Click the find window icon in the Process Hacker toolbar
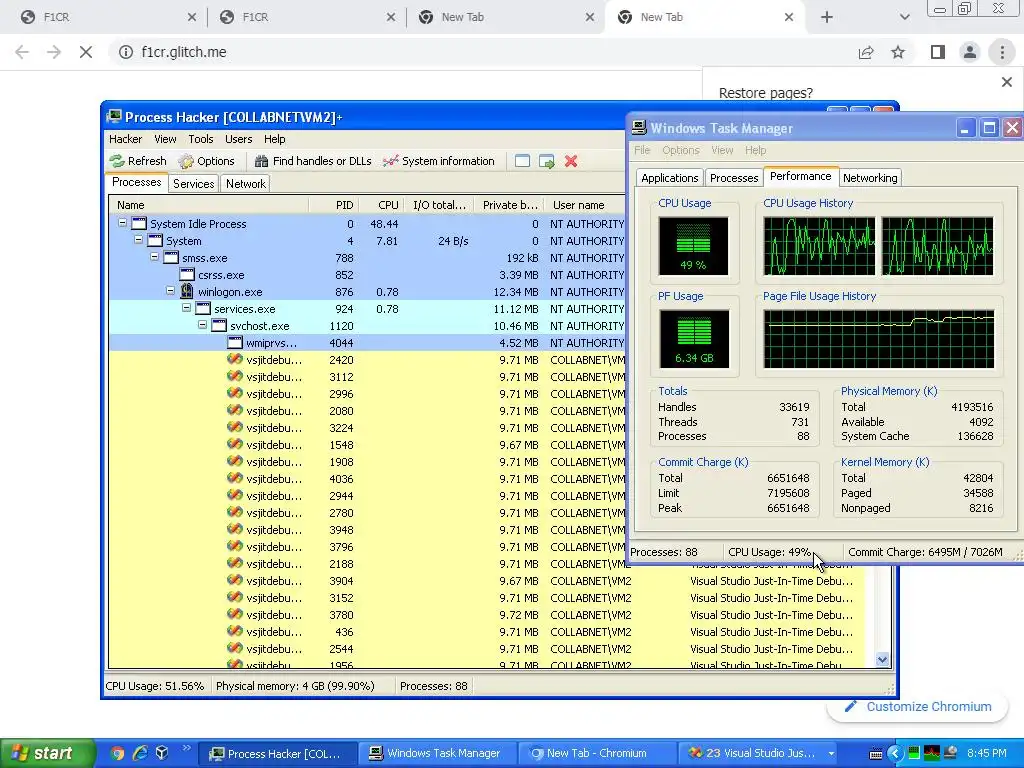Screen dimensions: 1024x768 (x=522, y=161)
